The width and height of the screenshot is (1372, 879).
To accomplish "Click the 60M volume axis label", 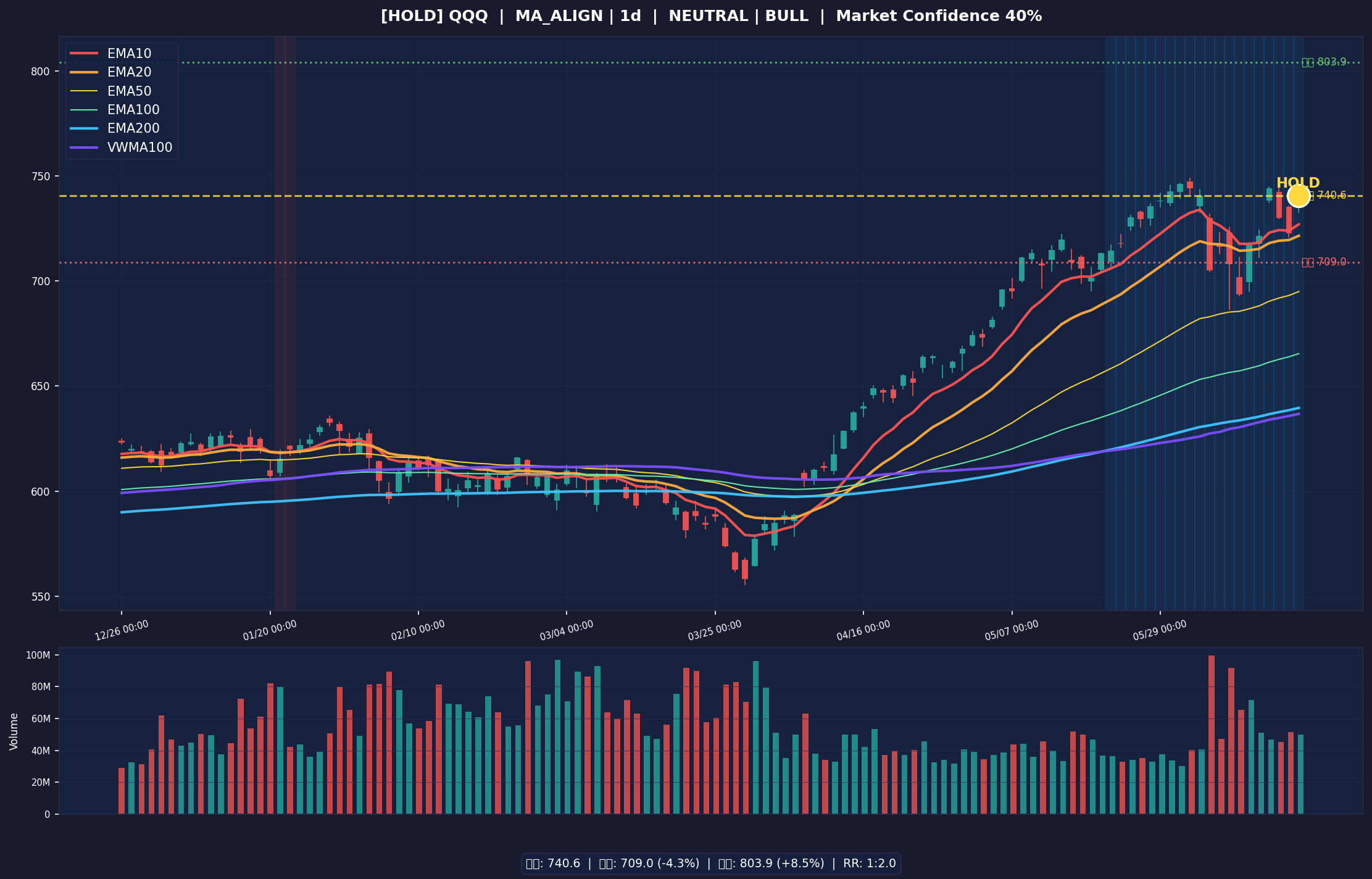I will [40, 719].
